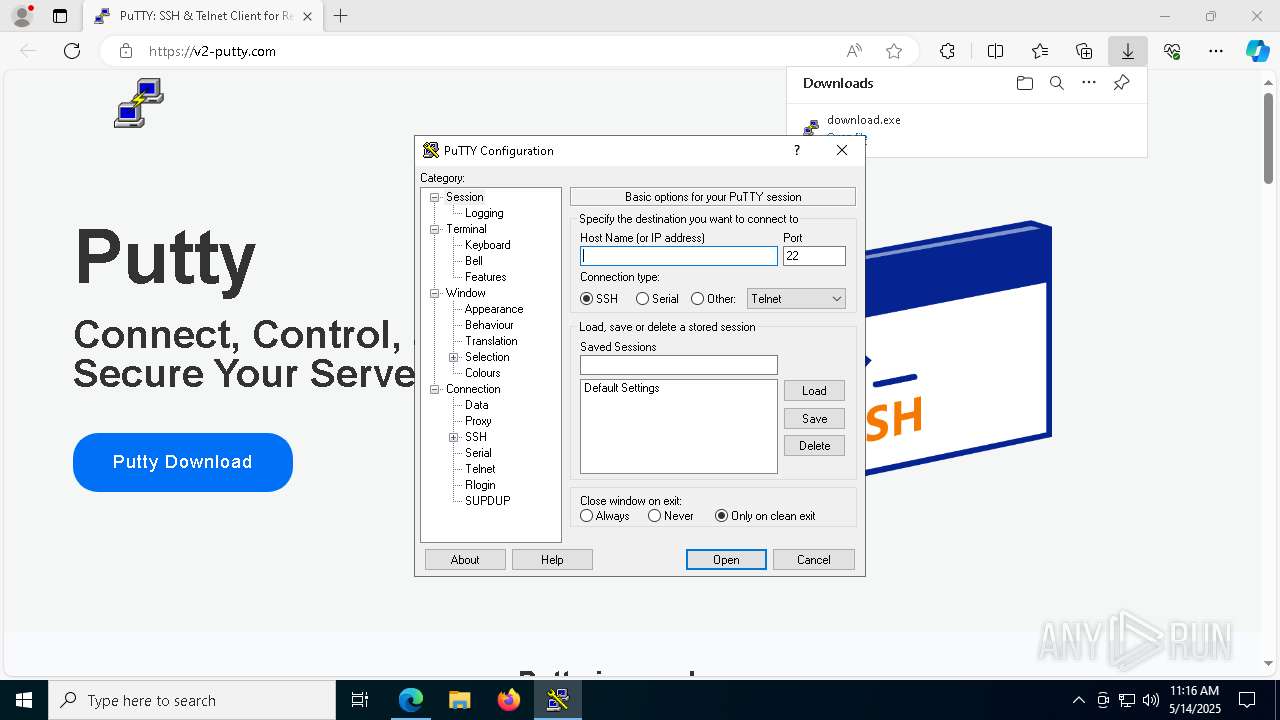Click the browser profile avatar icon

click(22, 16)
